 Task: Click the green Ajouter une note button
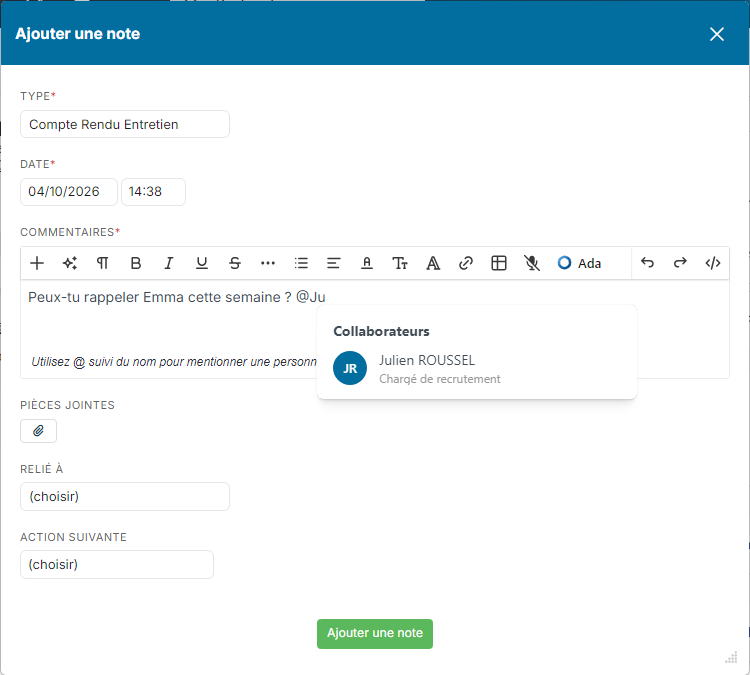375,634
